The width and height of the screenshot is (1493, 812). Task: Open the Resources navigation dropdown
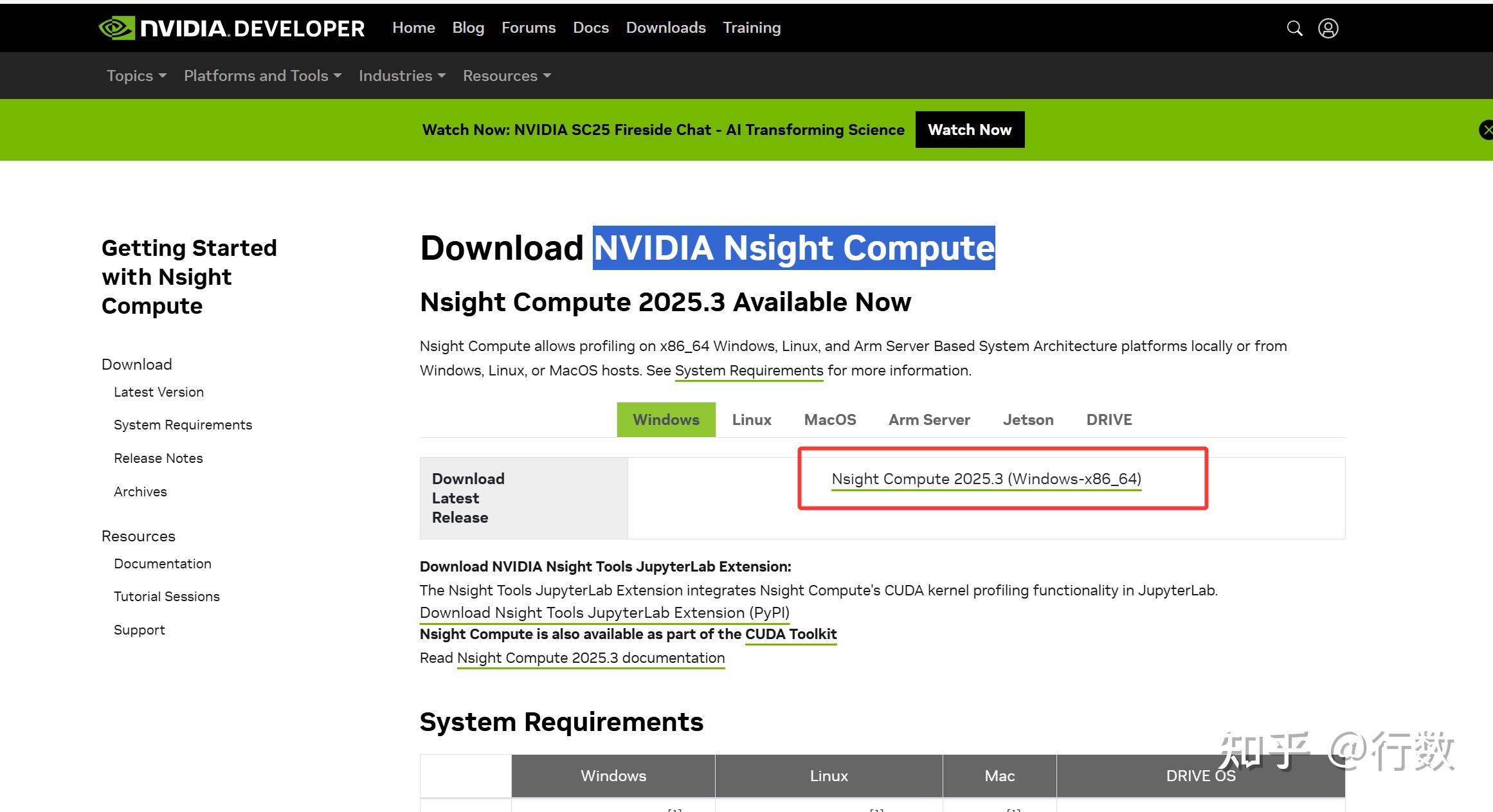pos(507,75)
